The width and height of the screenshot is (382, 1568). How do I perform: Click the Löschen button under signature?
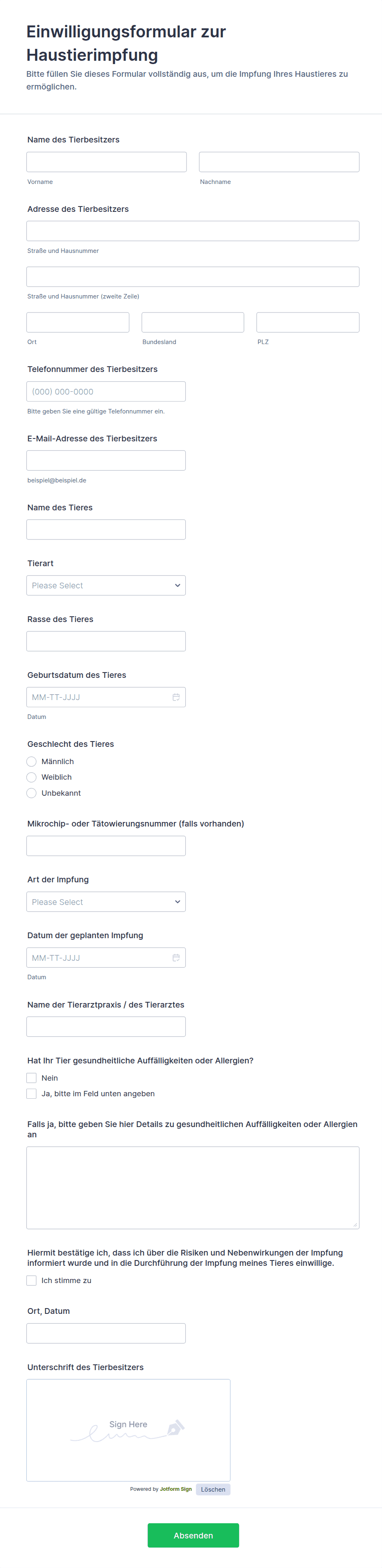pos(213,1490)
